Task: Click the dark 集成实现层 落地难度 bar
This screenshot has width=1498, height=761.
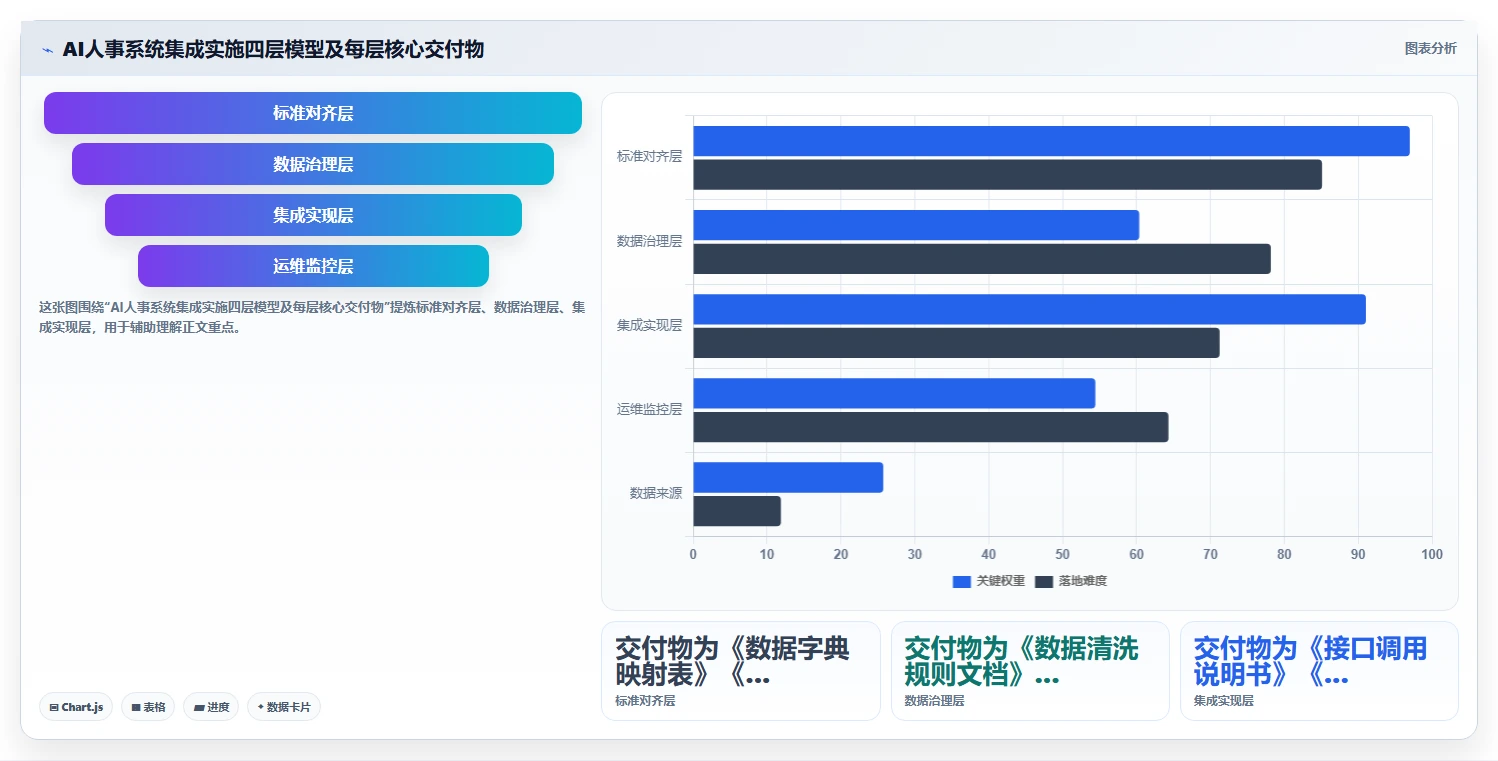Action: tap(956, 343)
